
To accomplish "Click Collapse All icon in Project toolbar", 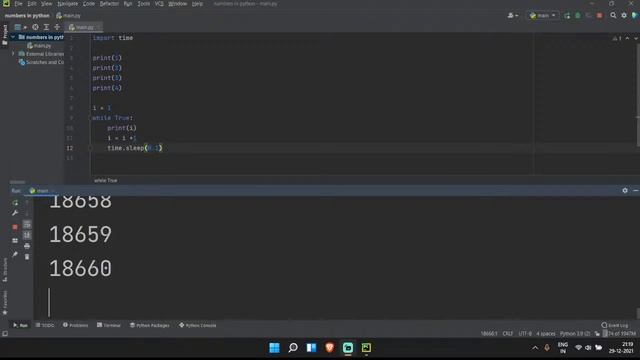I will pos(57,27).
